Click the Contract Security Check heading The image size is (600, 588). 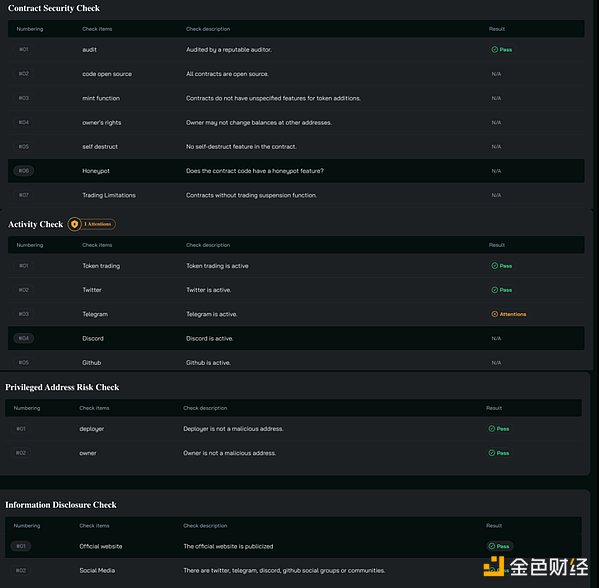click(x=54, y=8)
